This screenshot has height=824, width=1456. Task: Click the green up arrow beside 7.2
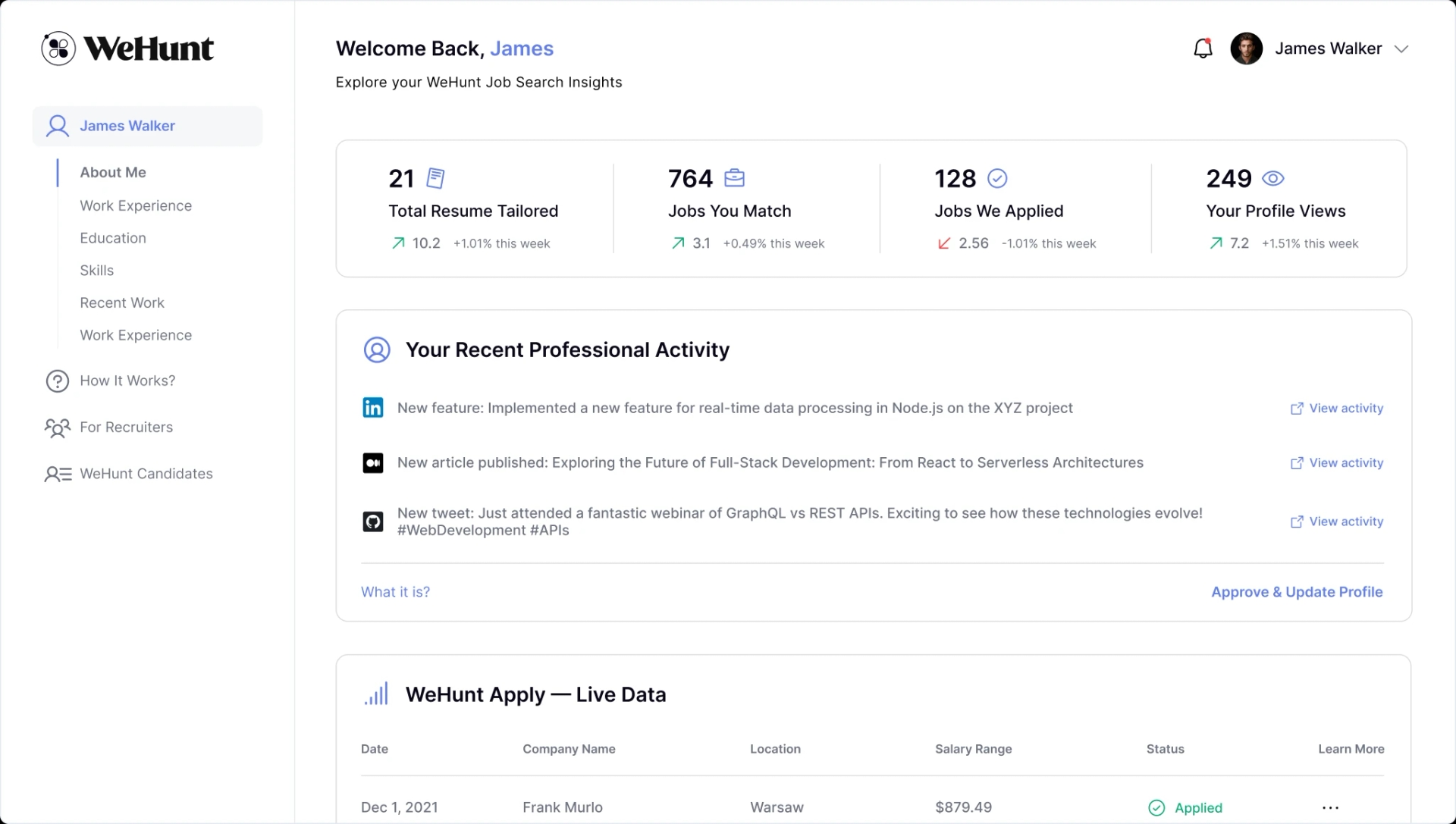pyautogui.click(x=1216, y=243)
